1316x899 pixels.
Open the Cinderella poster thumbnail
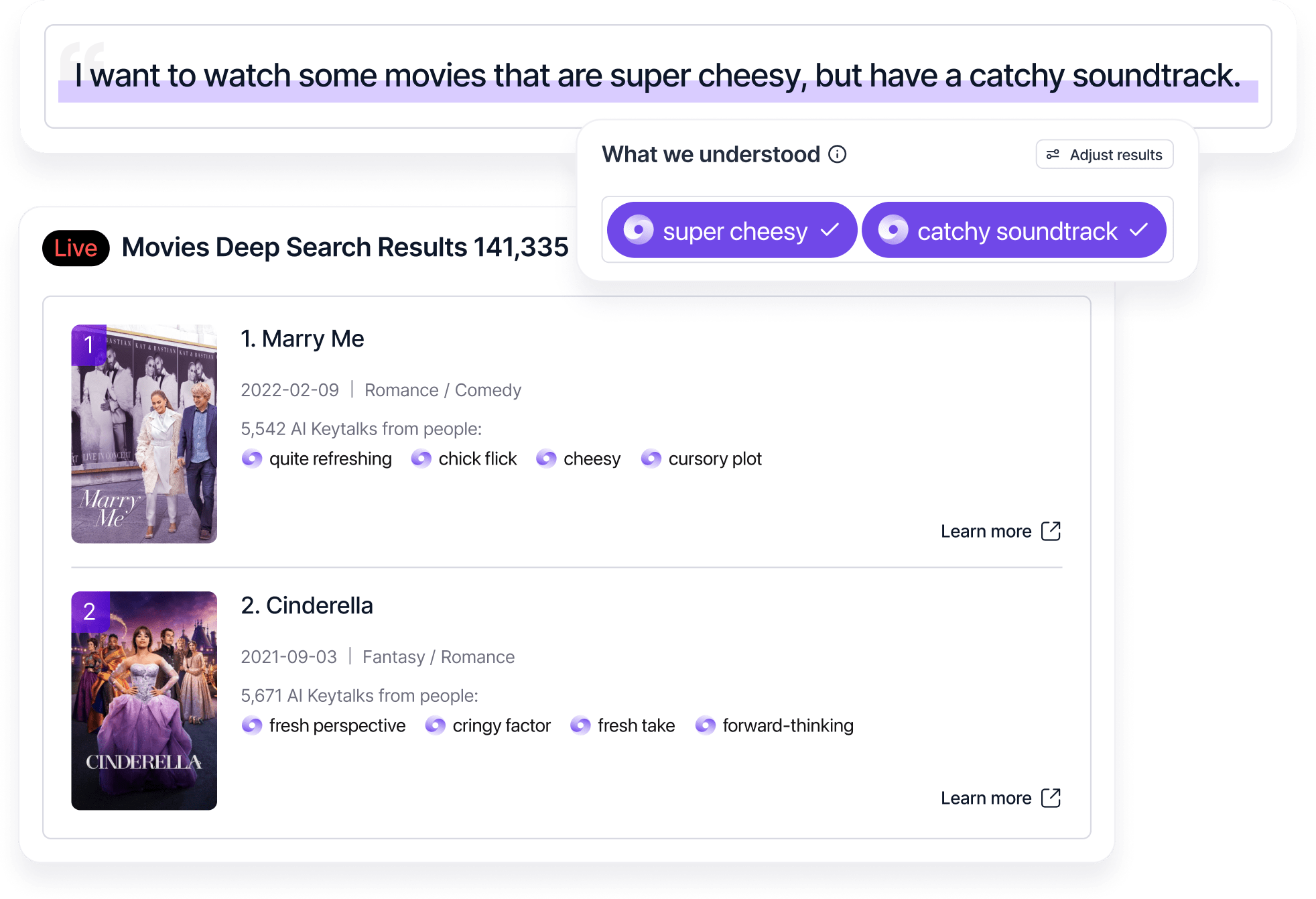click(144, 701)
